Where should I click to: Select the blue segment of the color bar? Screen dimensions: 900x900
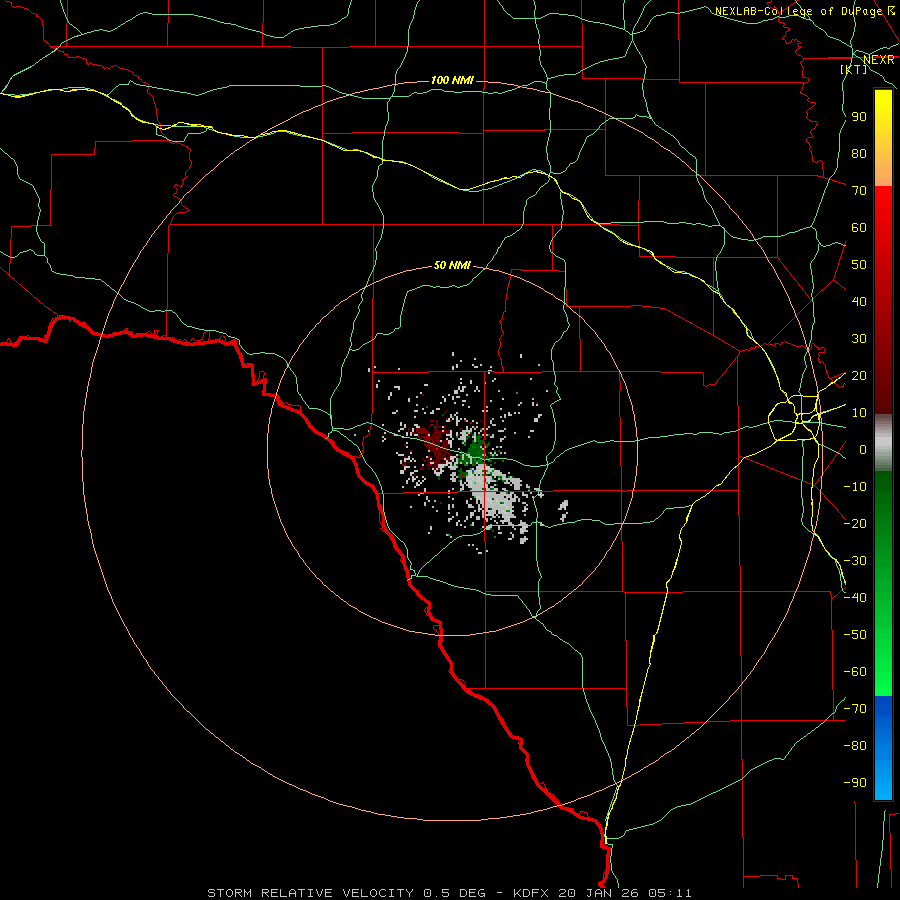click(883, 748)
